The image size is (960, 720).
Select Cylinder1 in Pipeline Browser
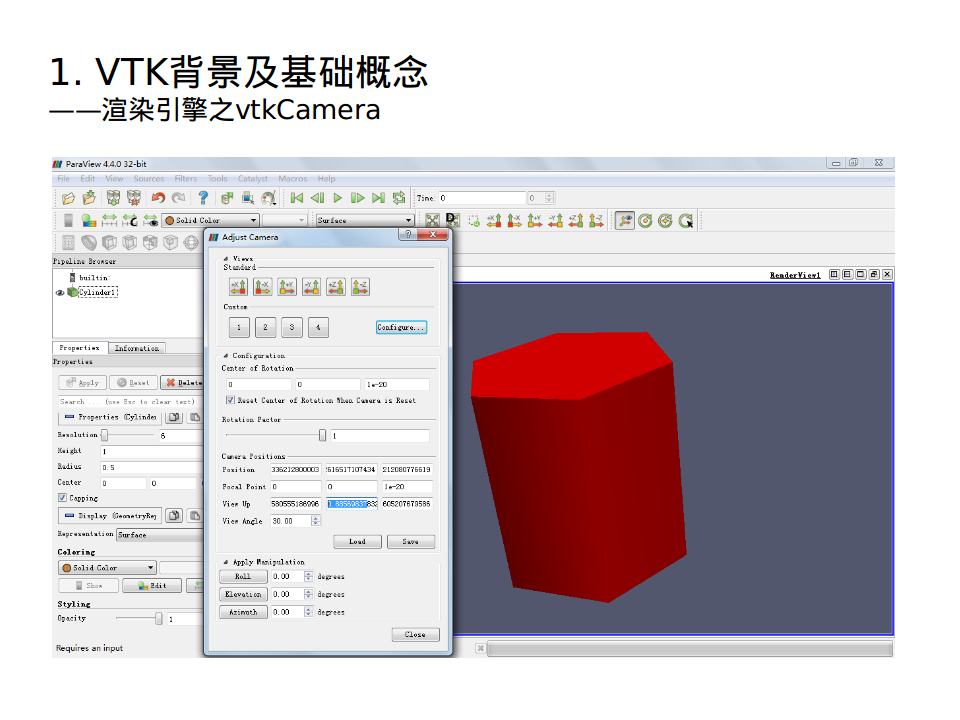(x=98, y=293)
